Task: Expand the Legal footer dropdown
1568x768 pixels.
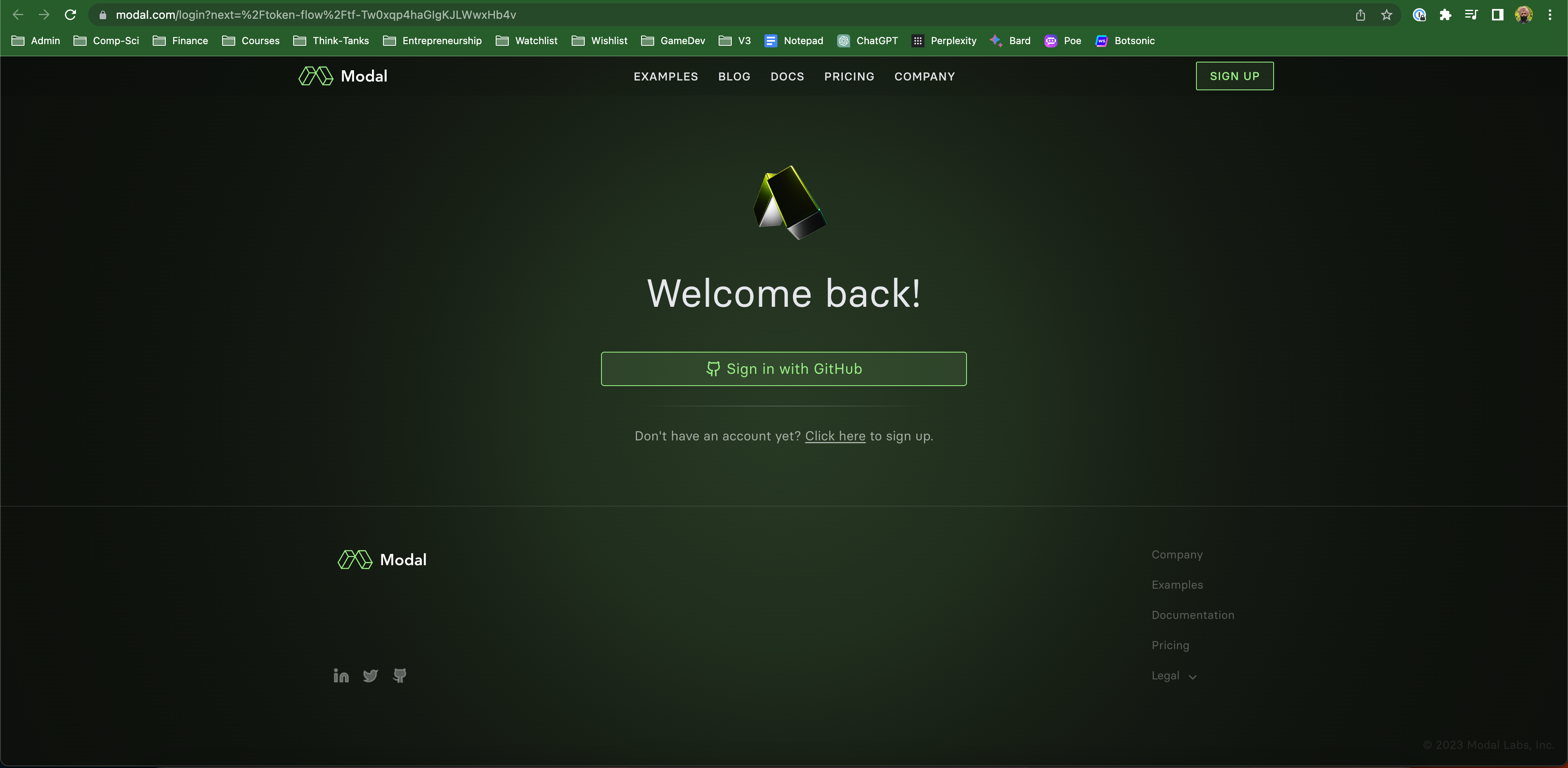Action: [1174, 675]
